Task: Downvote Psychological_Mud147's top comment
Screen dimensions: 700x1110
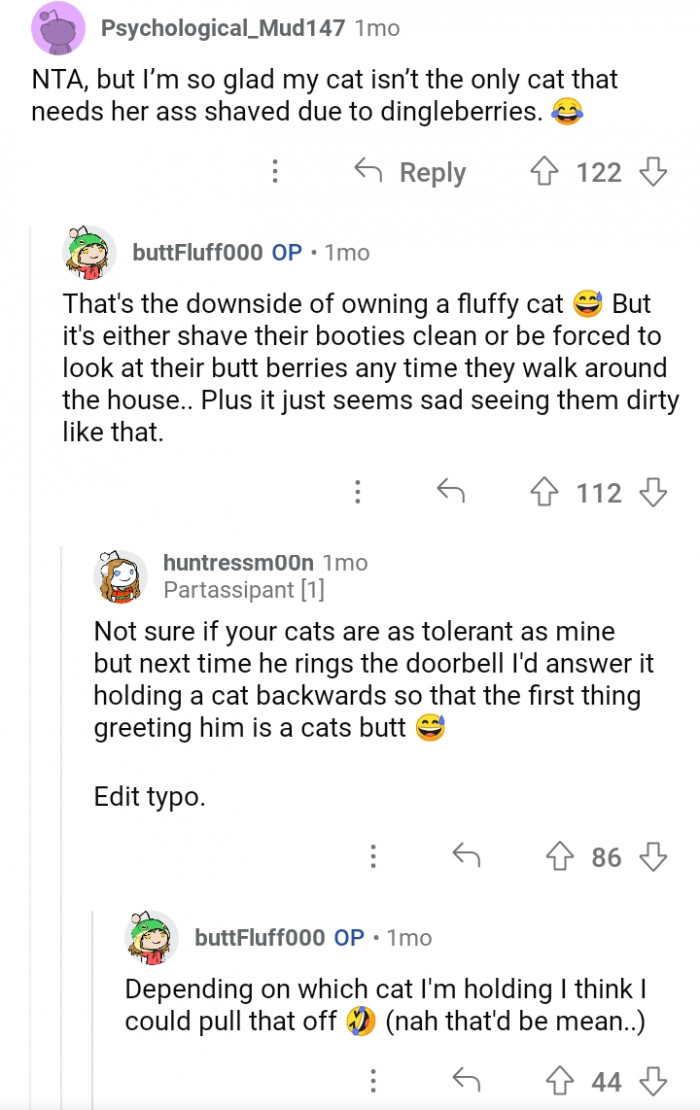Action: coord(653,172)
